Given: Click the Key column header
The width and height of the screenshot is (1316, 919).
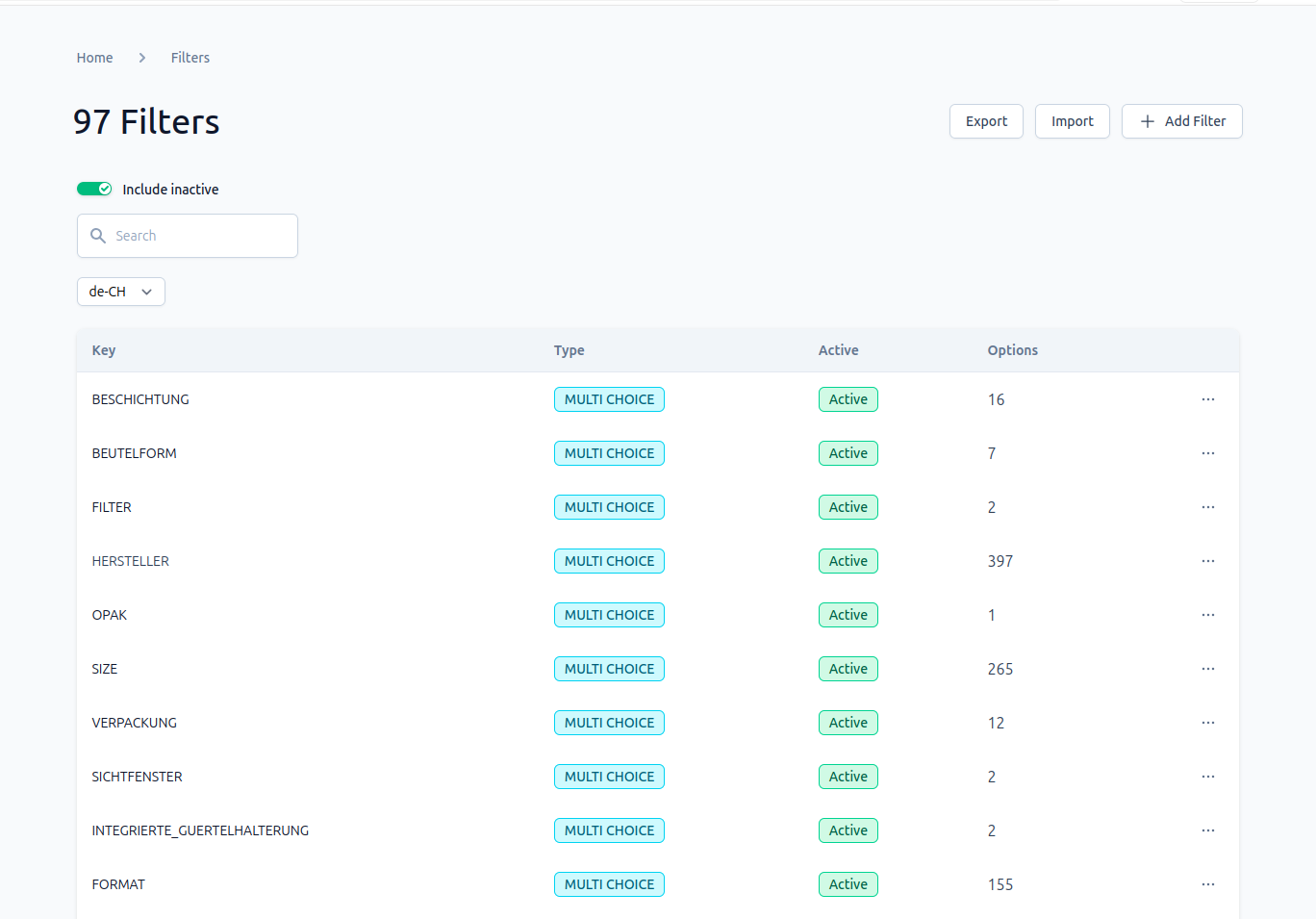Looking at the screenshot, I should tap(104, 350).
